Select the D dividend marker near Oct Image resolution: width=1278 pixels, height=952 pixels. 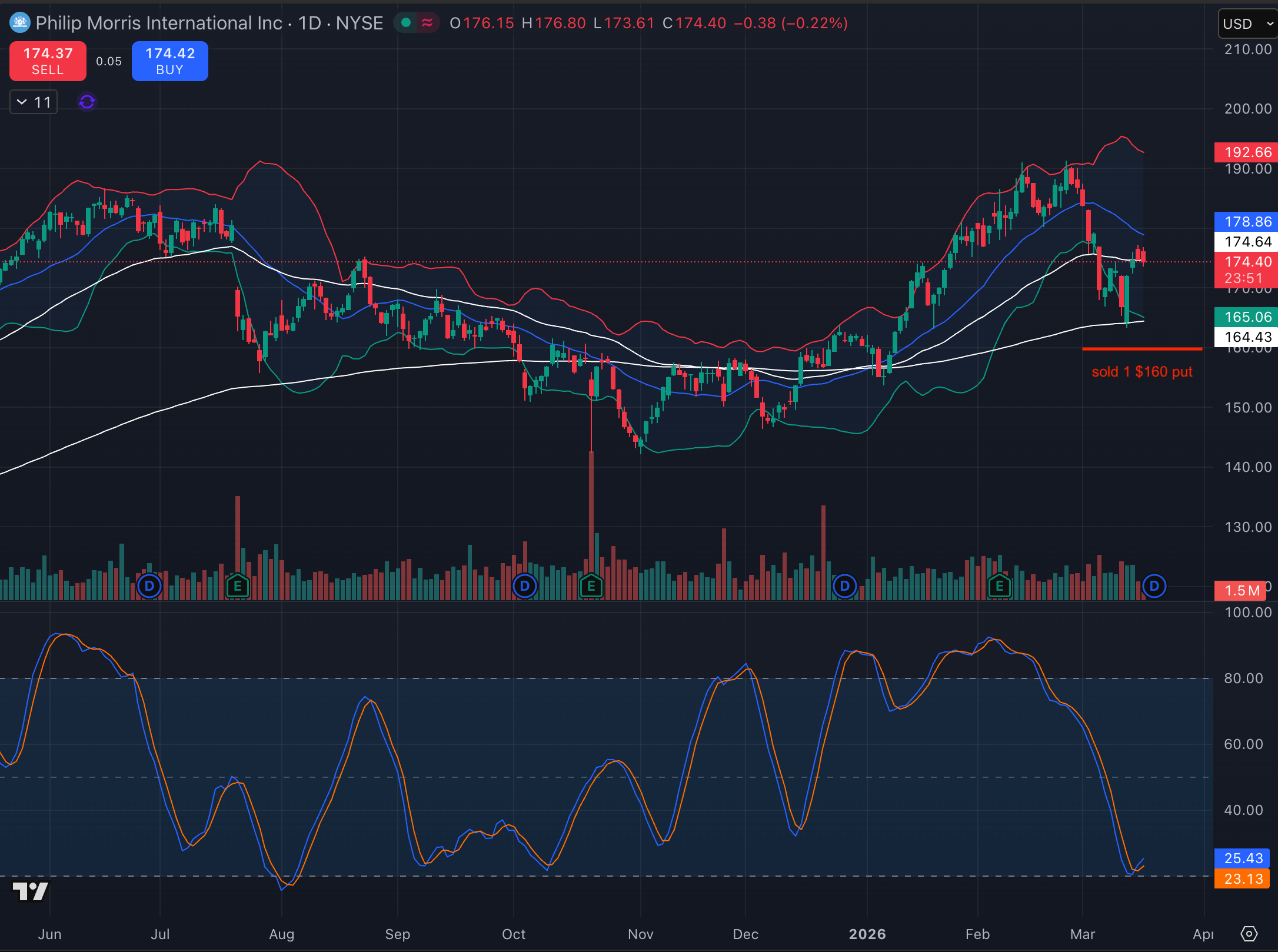pyautogui.click(x=524, y=585)
